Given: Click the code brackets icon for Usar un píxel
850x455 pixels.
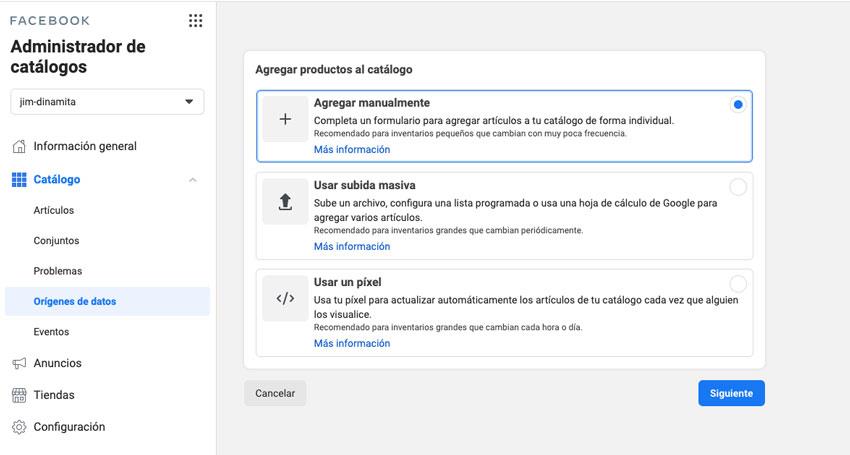Looking at the screenshot, I should pyautogui.click(x=285, y=298).
